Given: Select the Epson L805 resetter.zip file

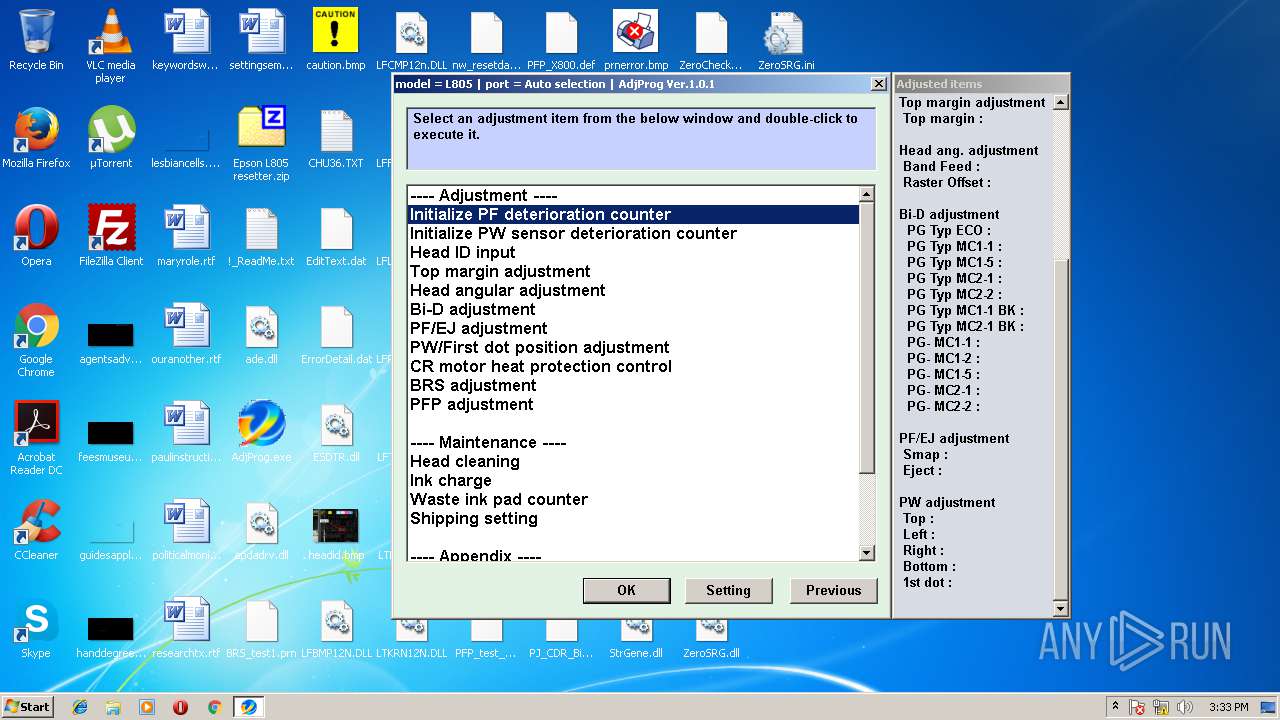Looking at the screenshot, I should pyautogui.click(x=261, y=144).
